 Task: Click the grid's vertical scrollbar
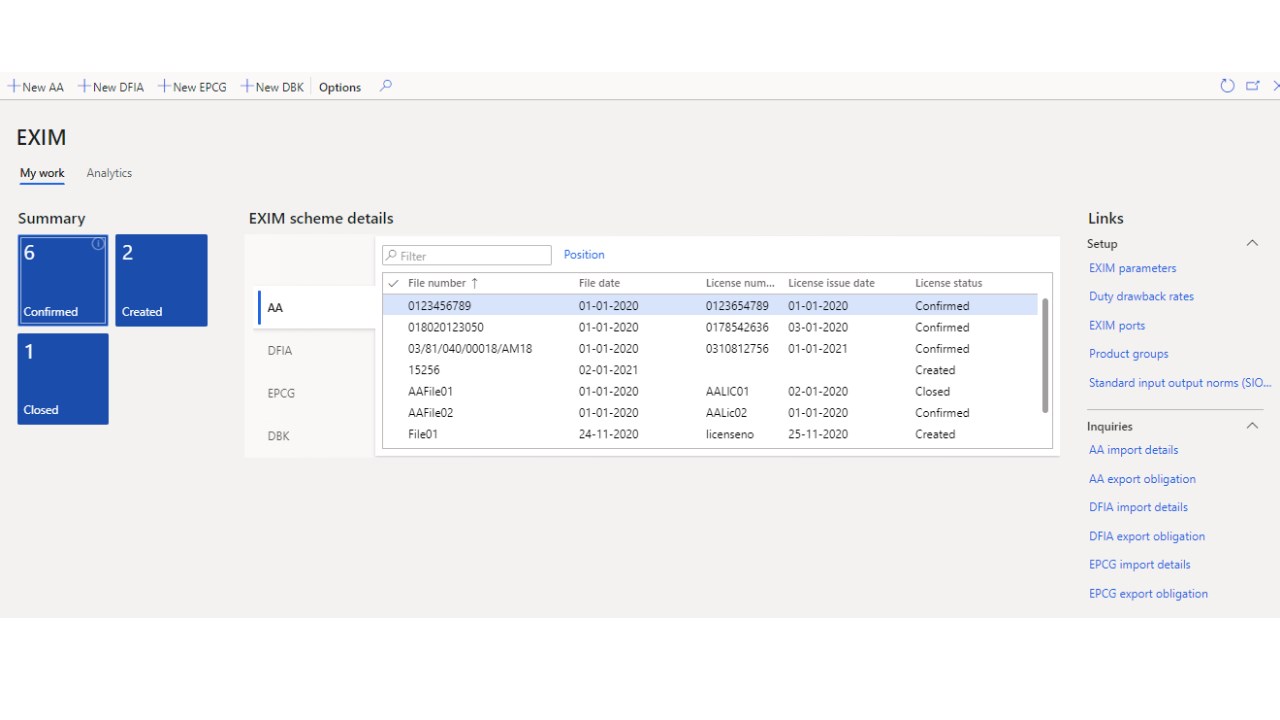tap(1045, 355)
